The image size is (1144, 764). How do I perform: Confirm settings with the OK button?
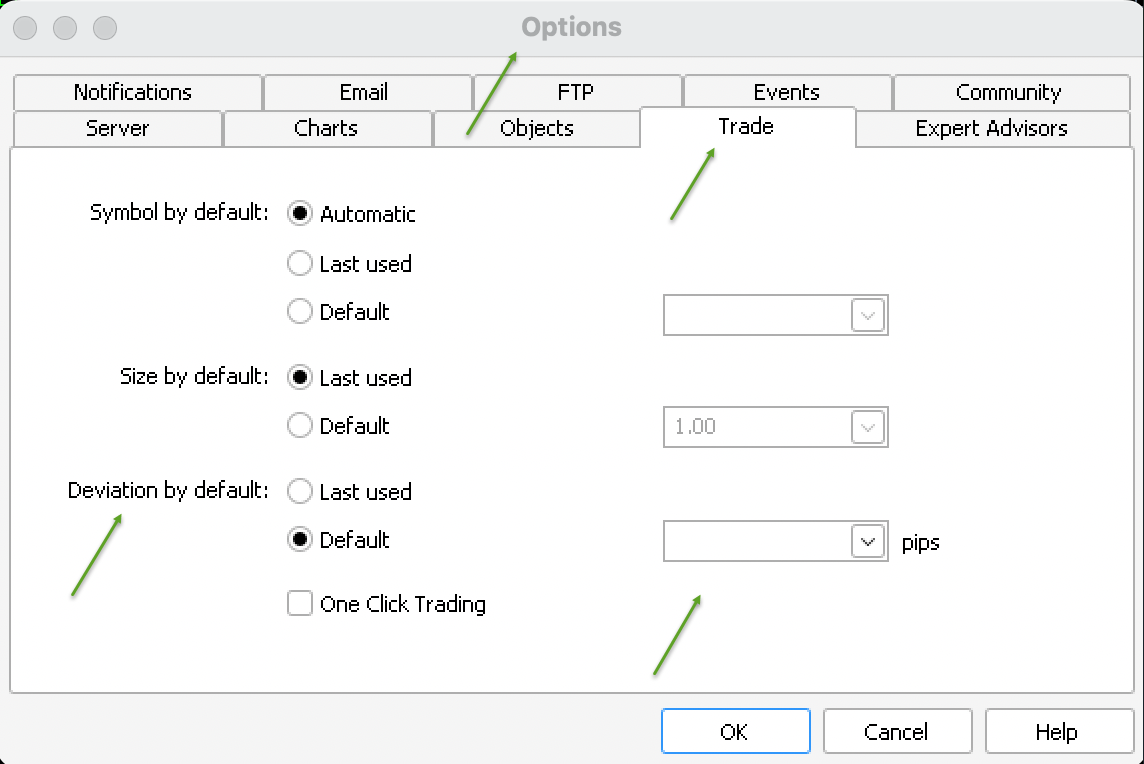pyautogui.click(x=736, y=731)
